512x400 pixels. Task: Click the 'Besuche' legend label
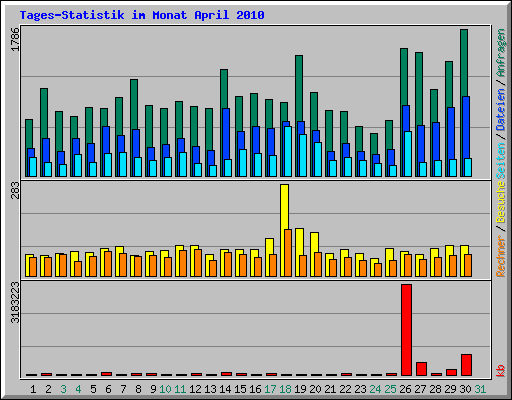(501, 202)
